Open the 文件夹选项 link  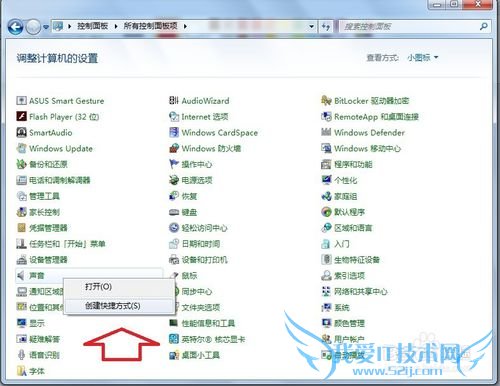[201, 307]
